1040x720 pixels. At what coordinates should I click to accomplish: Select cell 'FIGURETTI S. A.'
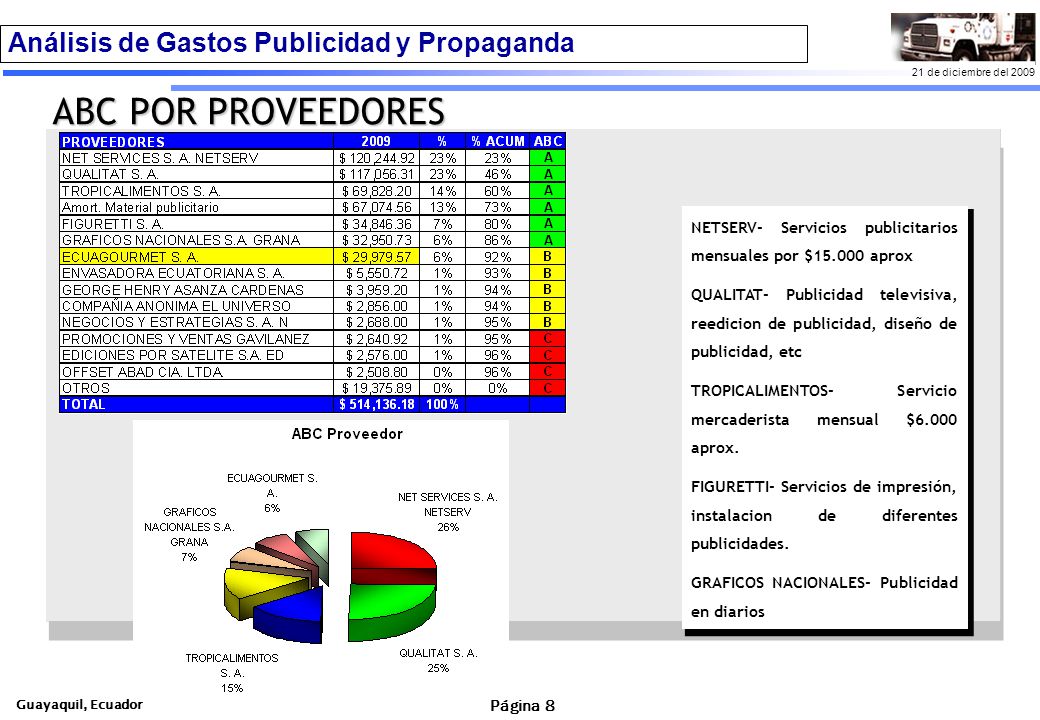(x=196, y=224)
